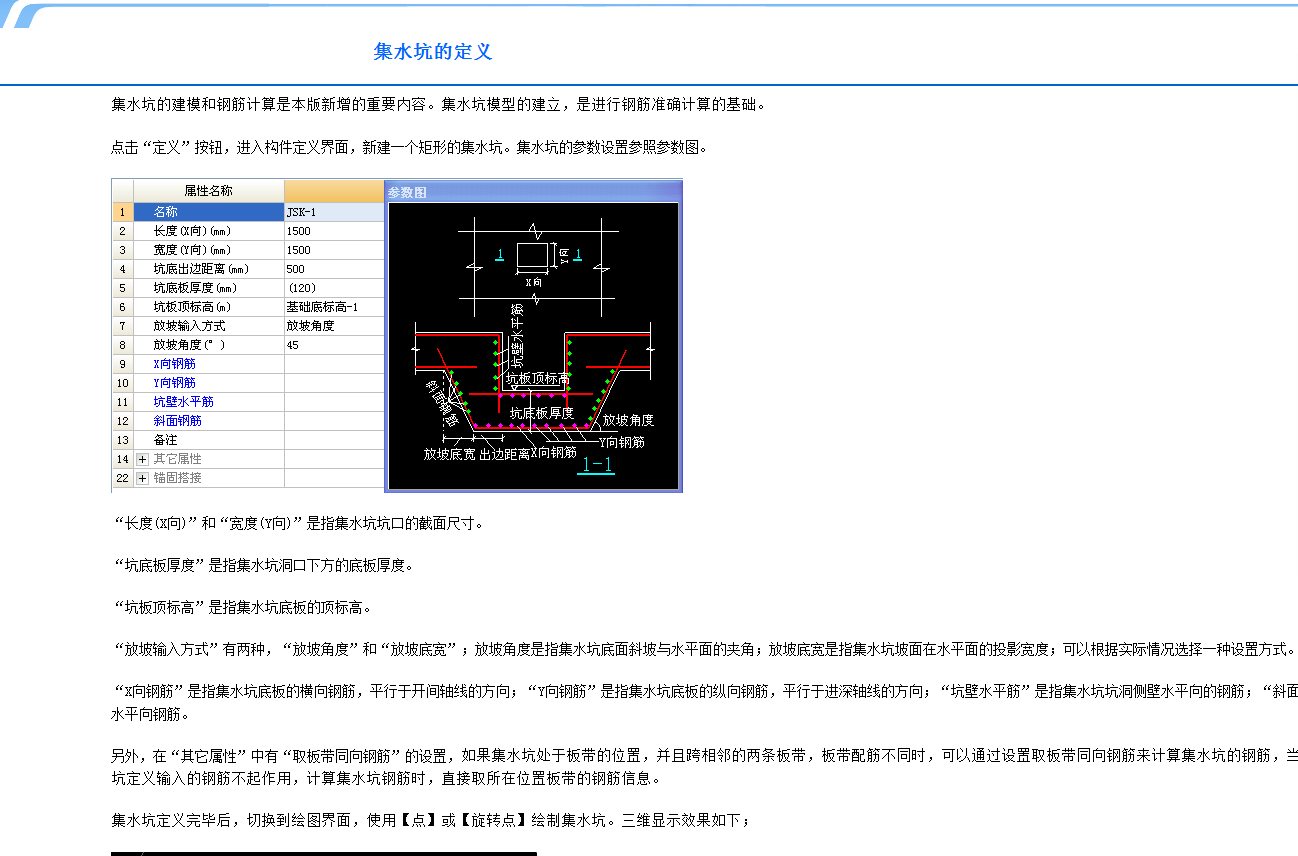Click the vertical 坑壁水平筋 diagram label
Image resolution: width=1298 pixels, height=856 pixels.
pos(517,338)
